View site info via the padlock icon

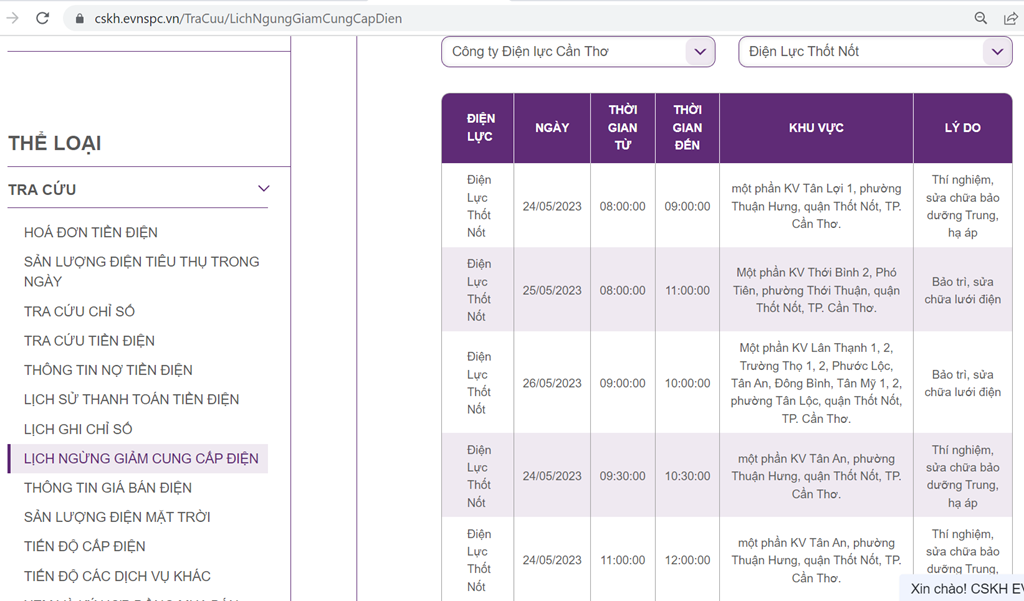pyautogui.click(x=80, y=18)
